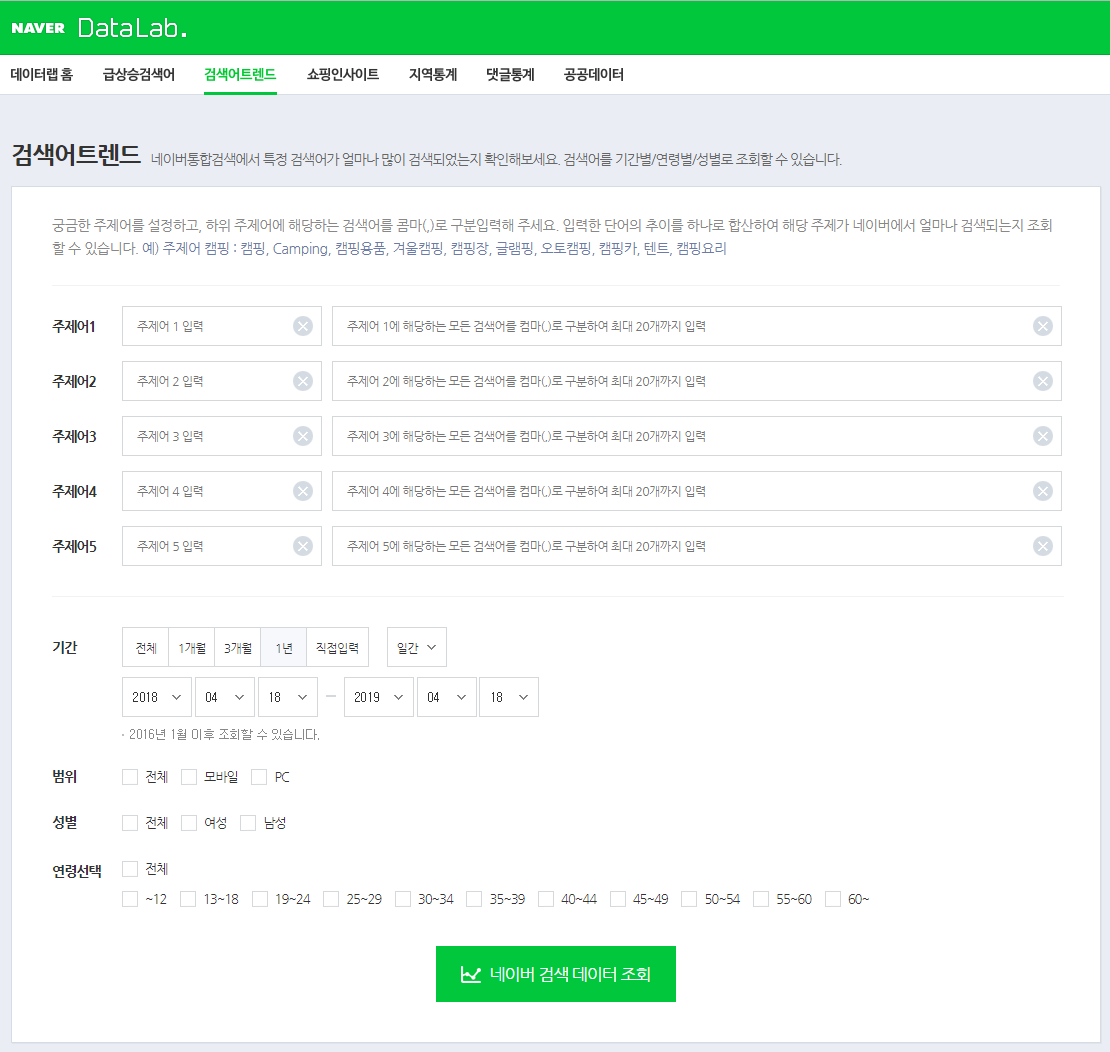The image size is (1110, 1052).
Task: Tick the 25~29 age group checkbox
Action: tap(331, 899)
